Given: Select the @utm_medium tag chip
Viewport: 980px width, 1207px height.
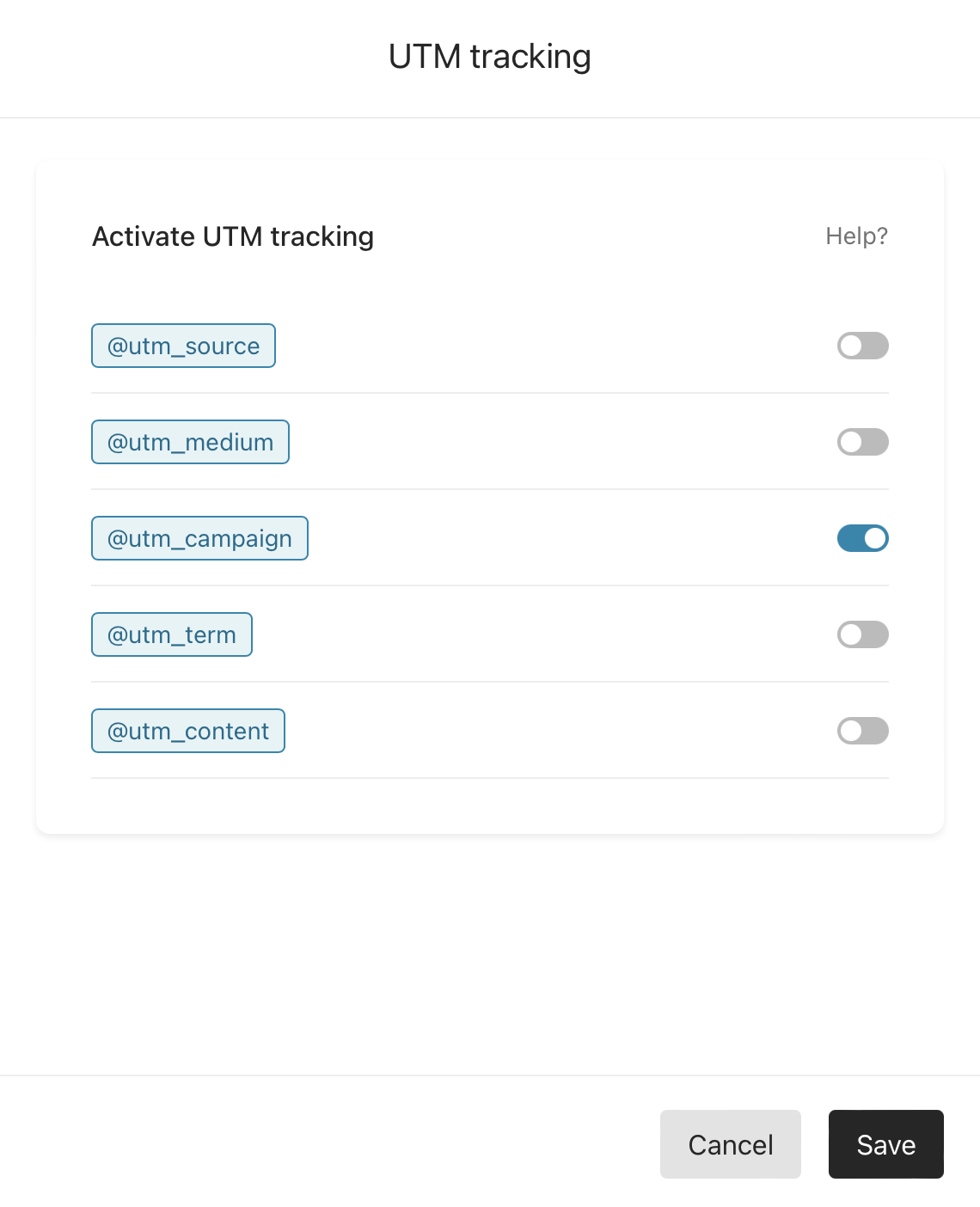Looking at the screenshot, I should 190,442.
